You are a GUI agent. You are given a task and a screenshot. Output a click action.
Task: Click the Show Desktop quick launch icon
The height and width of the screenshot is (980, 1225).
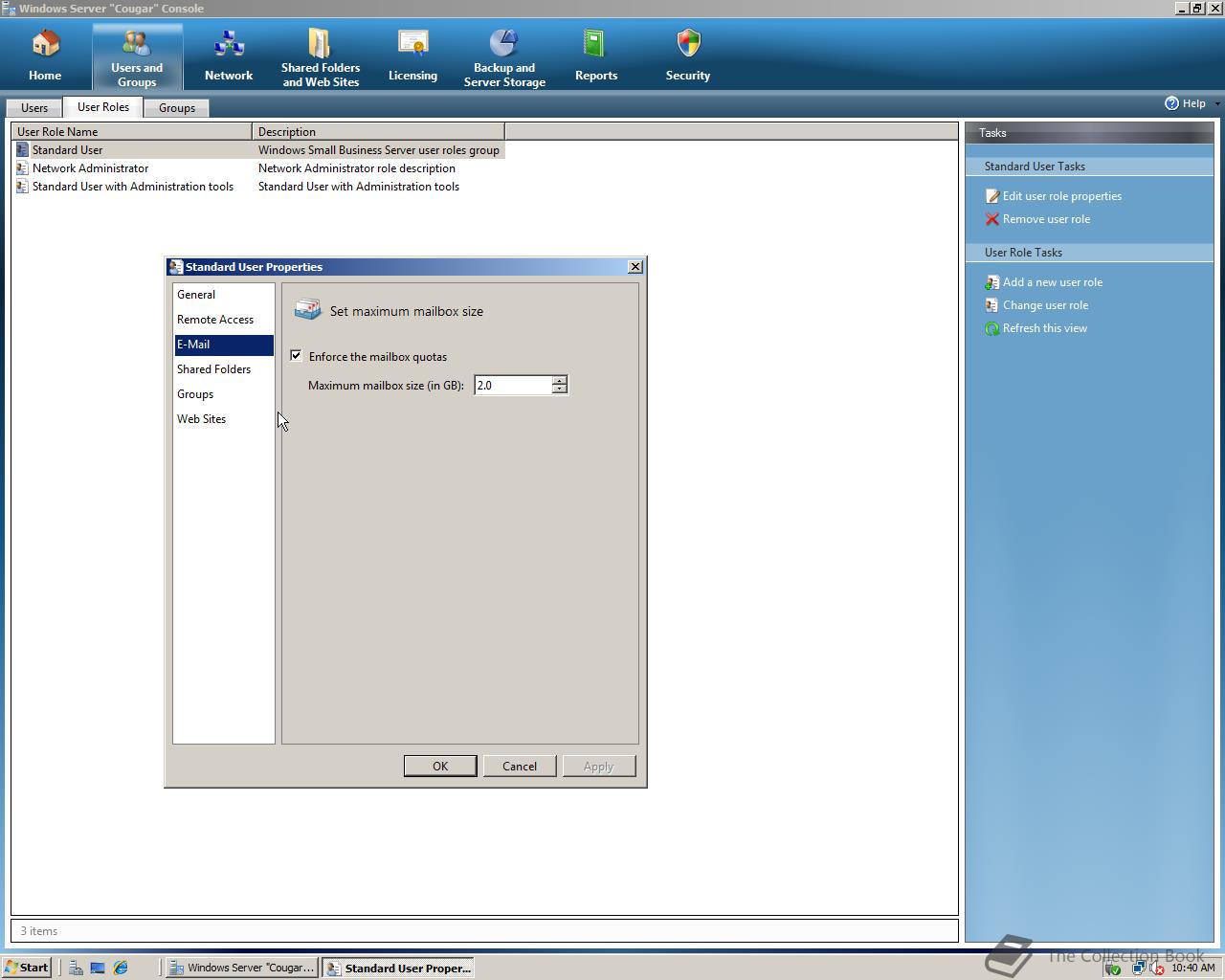point(98,968)
